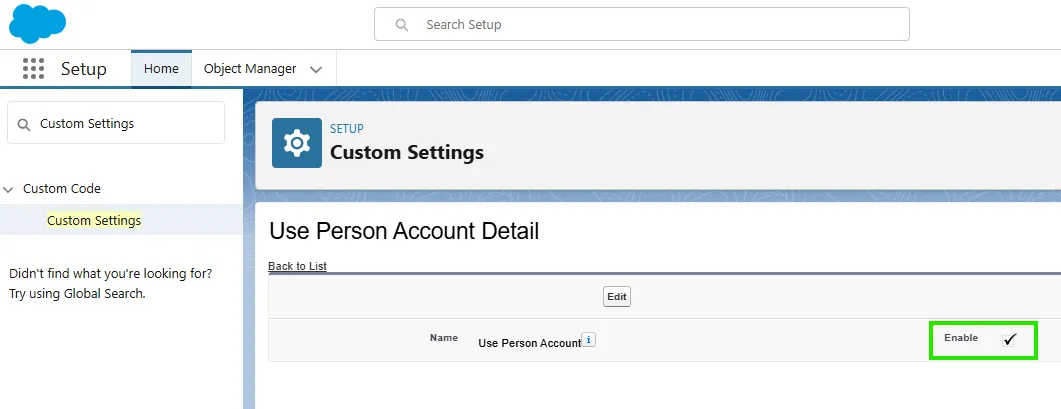Click the gear icon beside Custom Settings title
Screen dimensions: 1061x409
297,143
